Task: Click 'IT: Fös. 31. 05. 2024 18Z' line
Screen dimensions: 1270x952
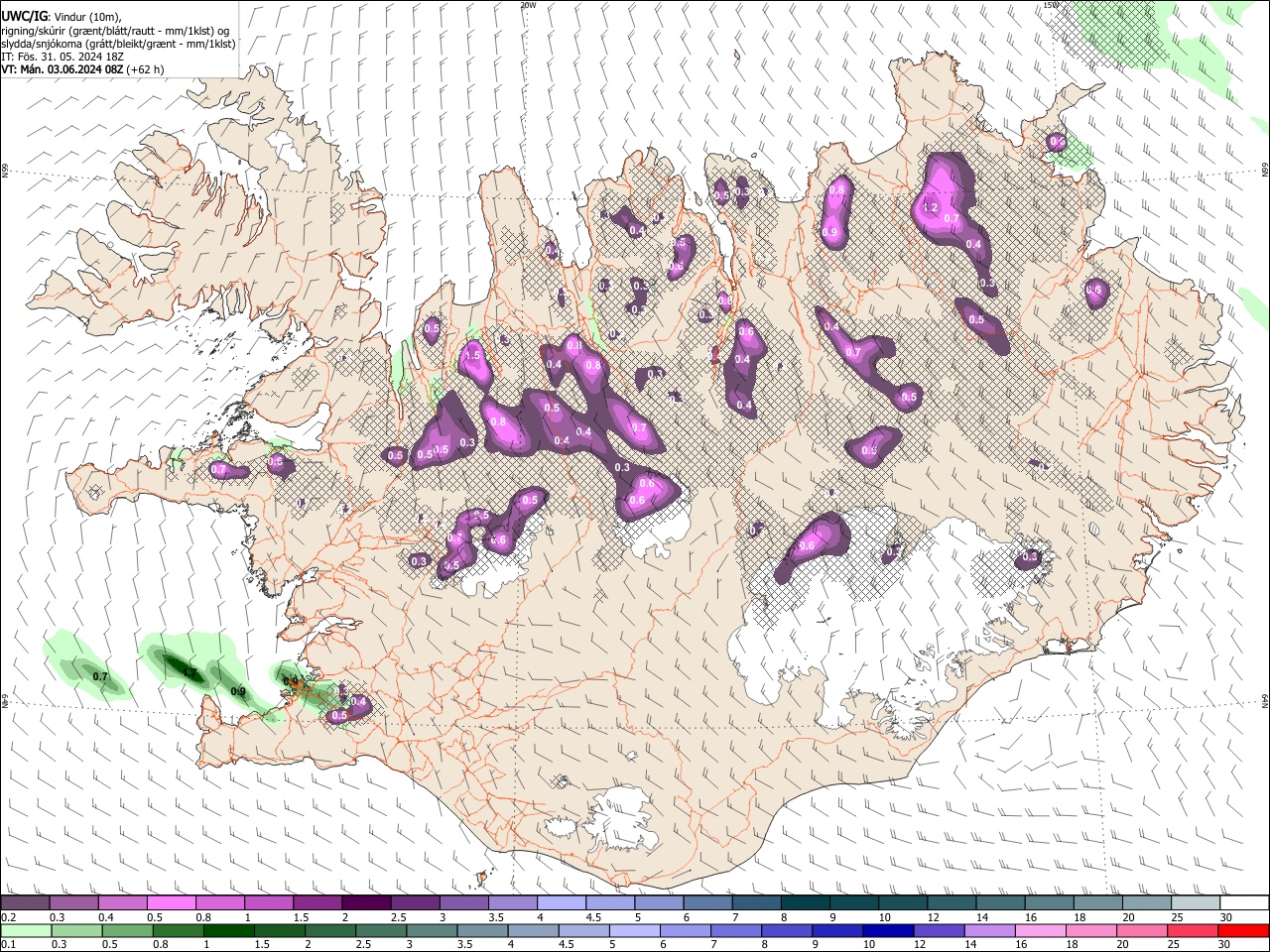Action: [x=63, y=57]
